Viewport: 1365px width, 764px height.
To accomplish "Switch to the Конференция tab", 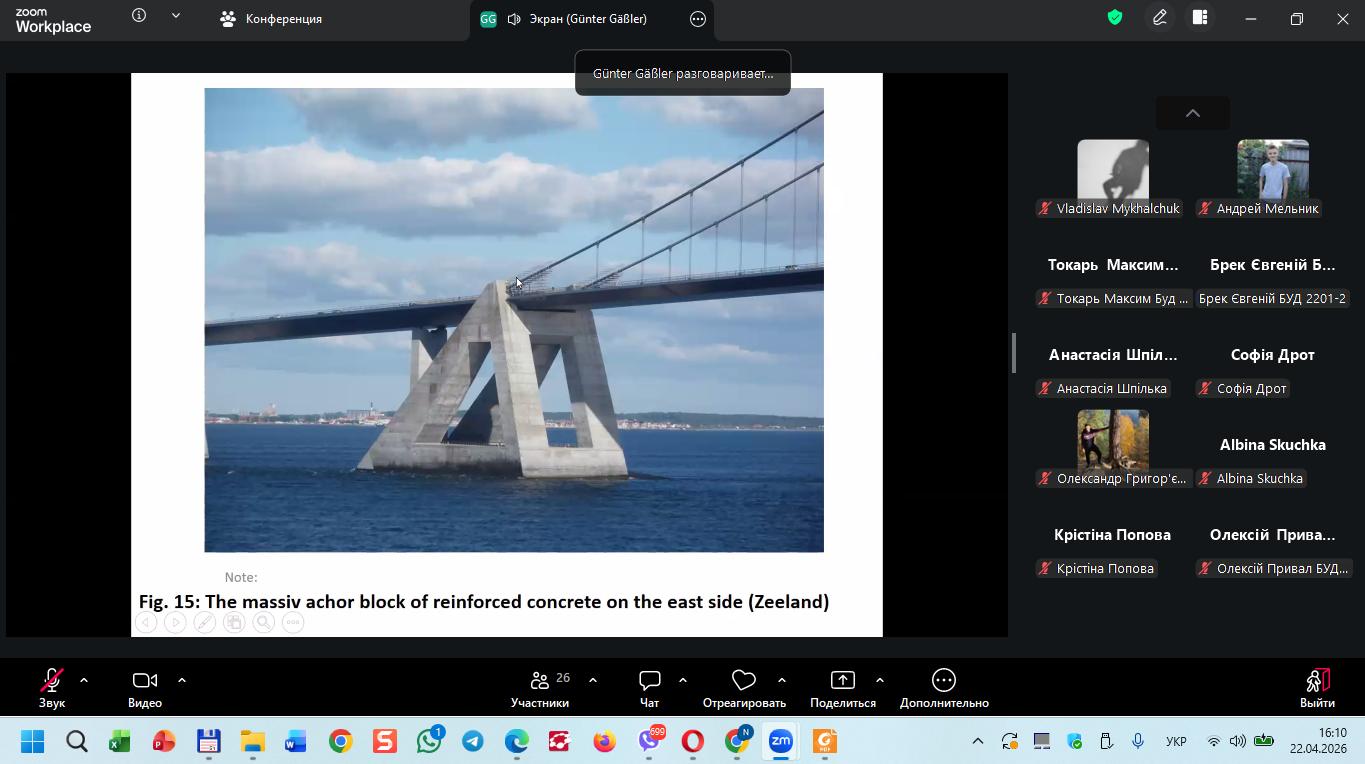I will pyautogui.click(x=271, y=19).
